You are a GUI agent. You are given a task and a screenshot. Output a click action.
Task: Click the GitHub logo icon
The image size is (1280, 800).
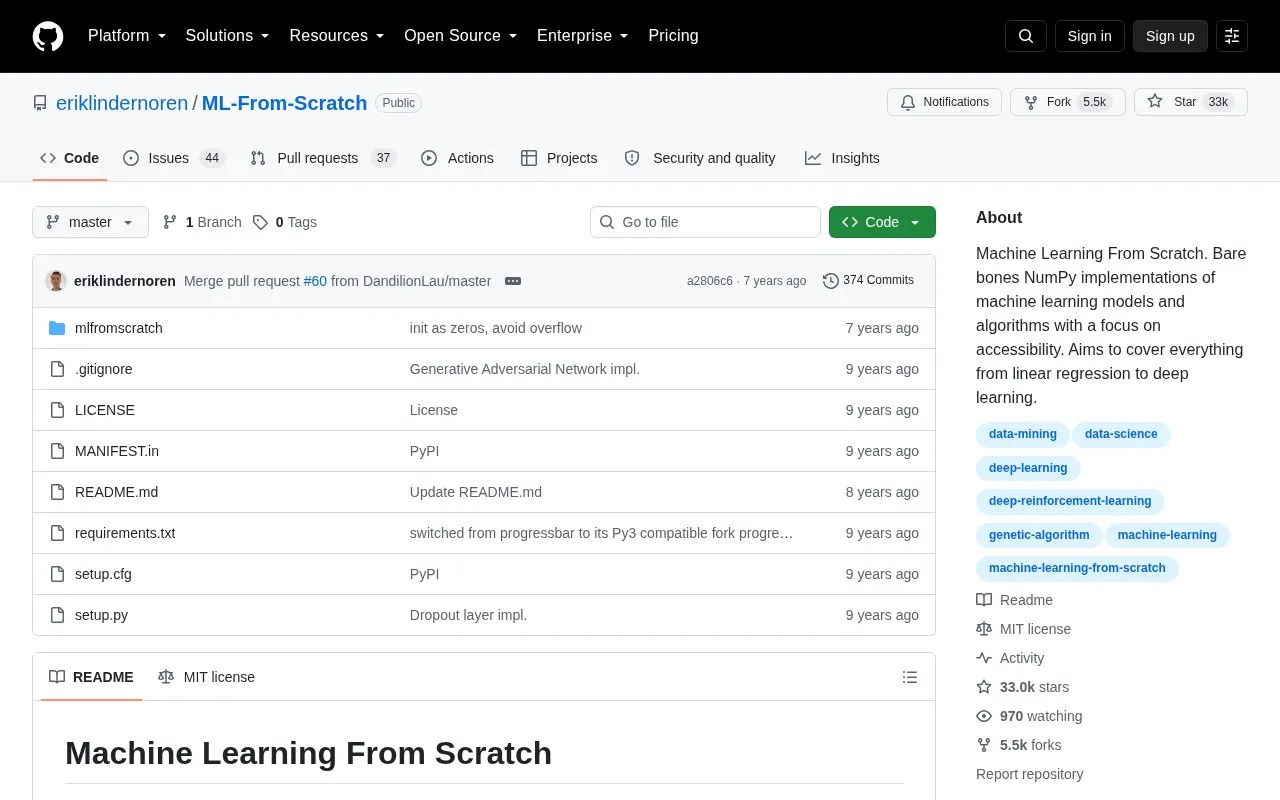coord(48,36)
